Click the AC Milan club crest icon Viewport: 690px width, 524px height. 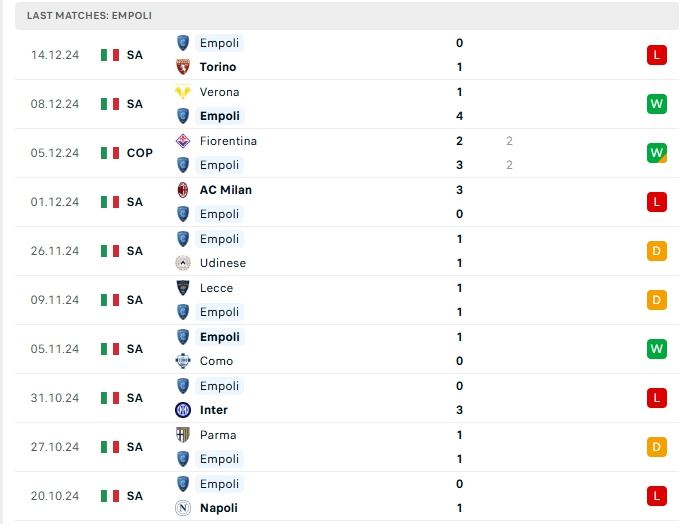point(183,190)
